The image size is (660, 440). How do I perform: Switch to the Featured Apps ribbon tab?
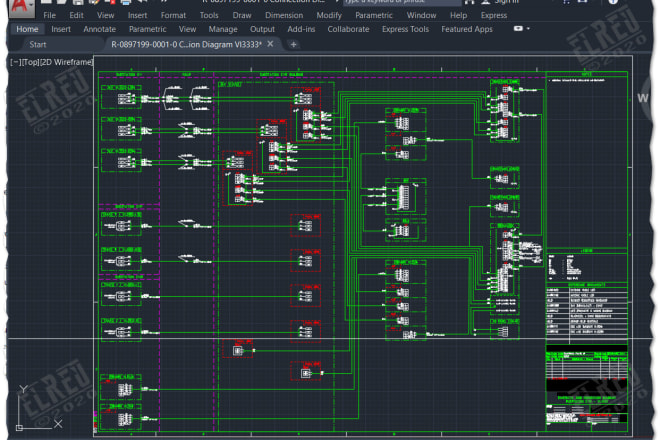(x=467, y=29)
